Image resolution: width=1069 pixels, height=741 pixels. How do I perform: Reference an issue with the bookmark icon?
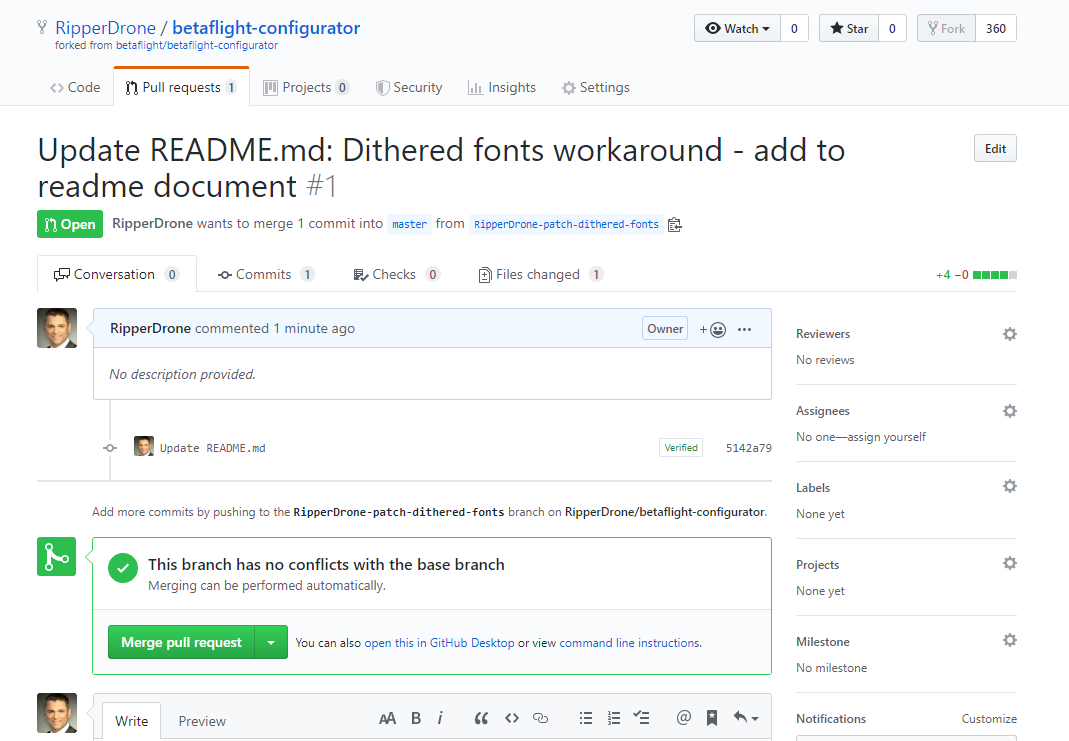(x=712, y=718)
